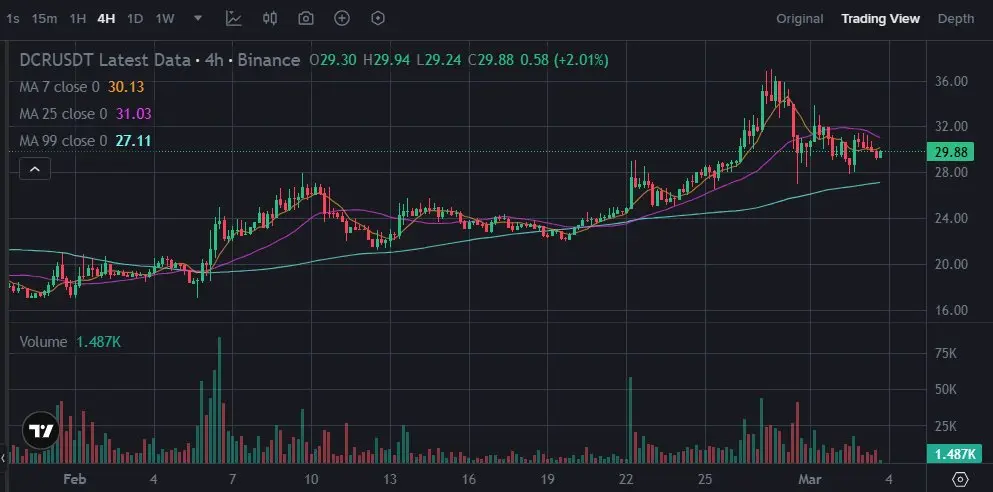Image resolution: width=993 pixels, height=492 pixels.
Task: Switch to the Depth chart view
Action: (x=956, y=19)
